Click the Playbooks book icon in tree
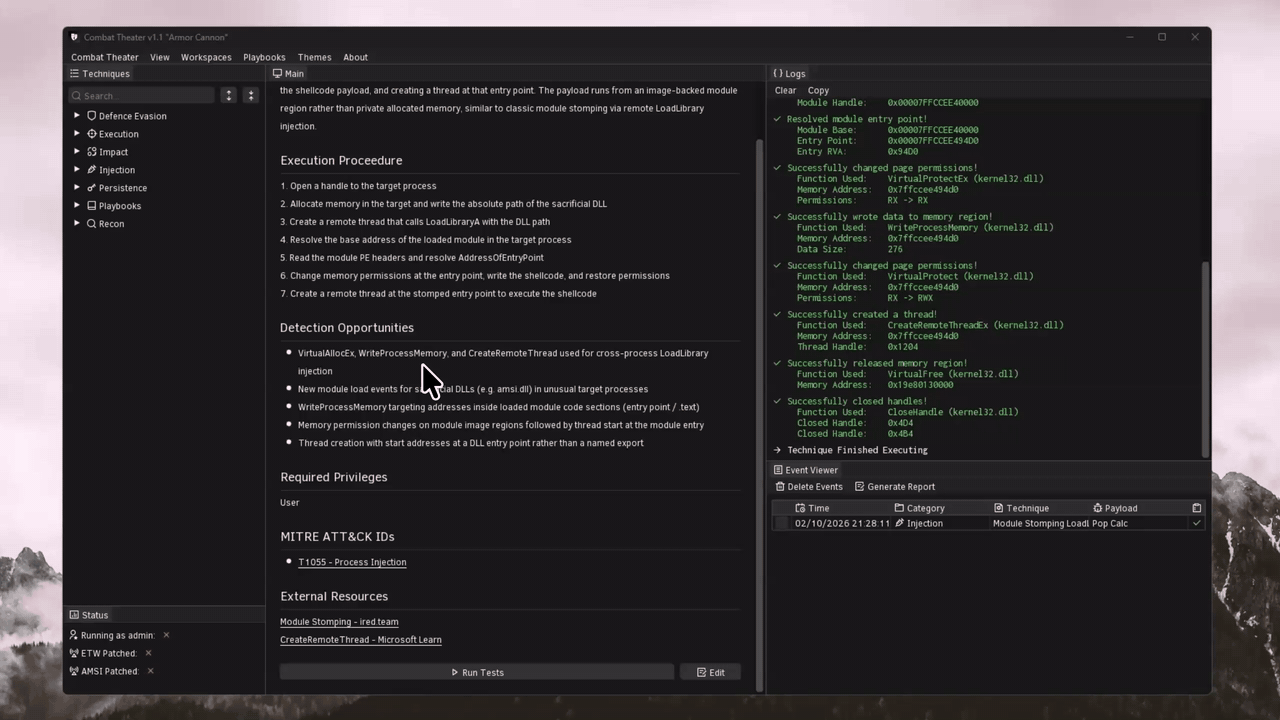Image resolution: width=1280 pixels, height=720 pixels. point(92,206)
